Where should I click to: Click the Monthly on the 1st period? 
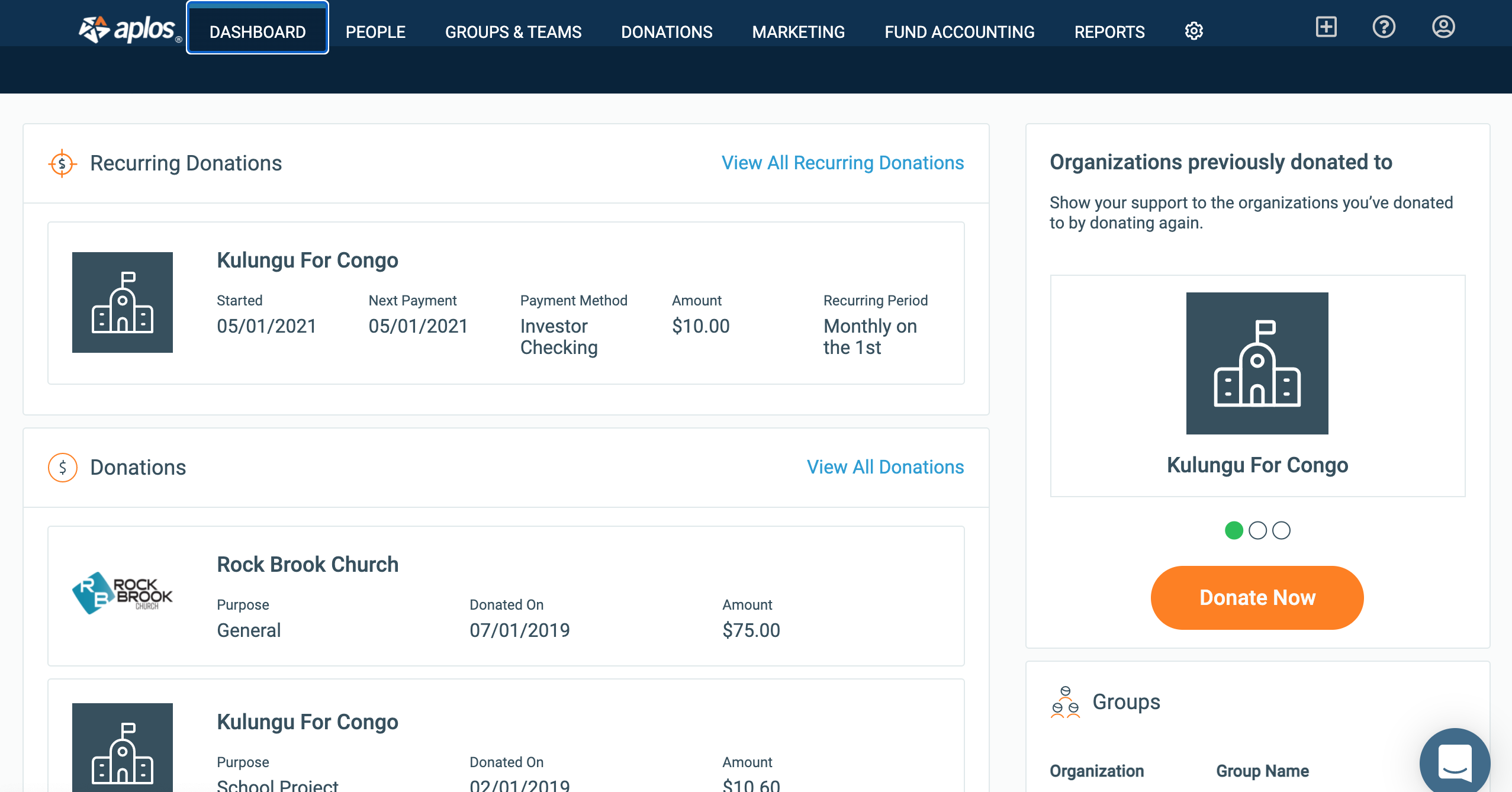[x=870, y=337]
